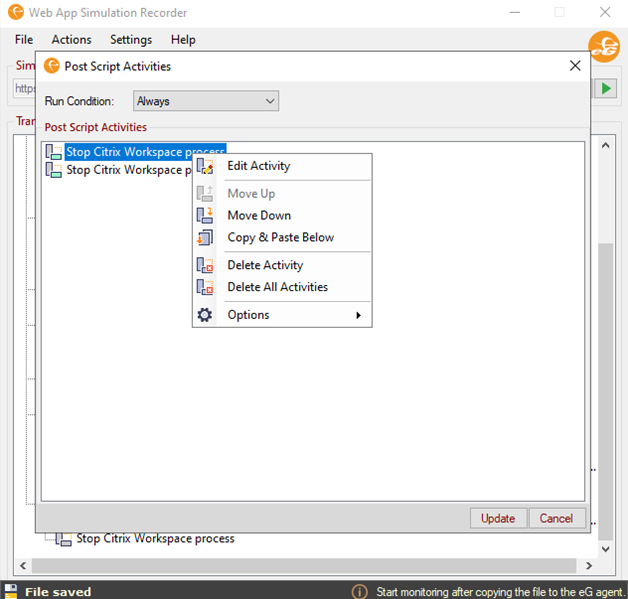Image resolution: width=628 pixels, height=599 pixels.
Task: Click the green Play simulation button
Action: (x=606, y=88)
